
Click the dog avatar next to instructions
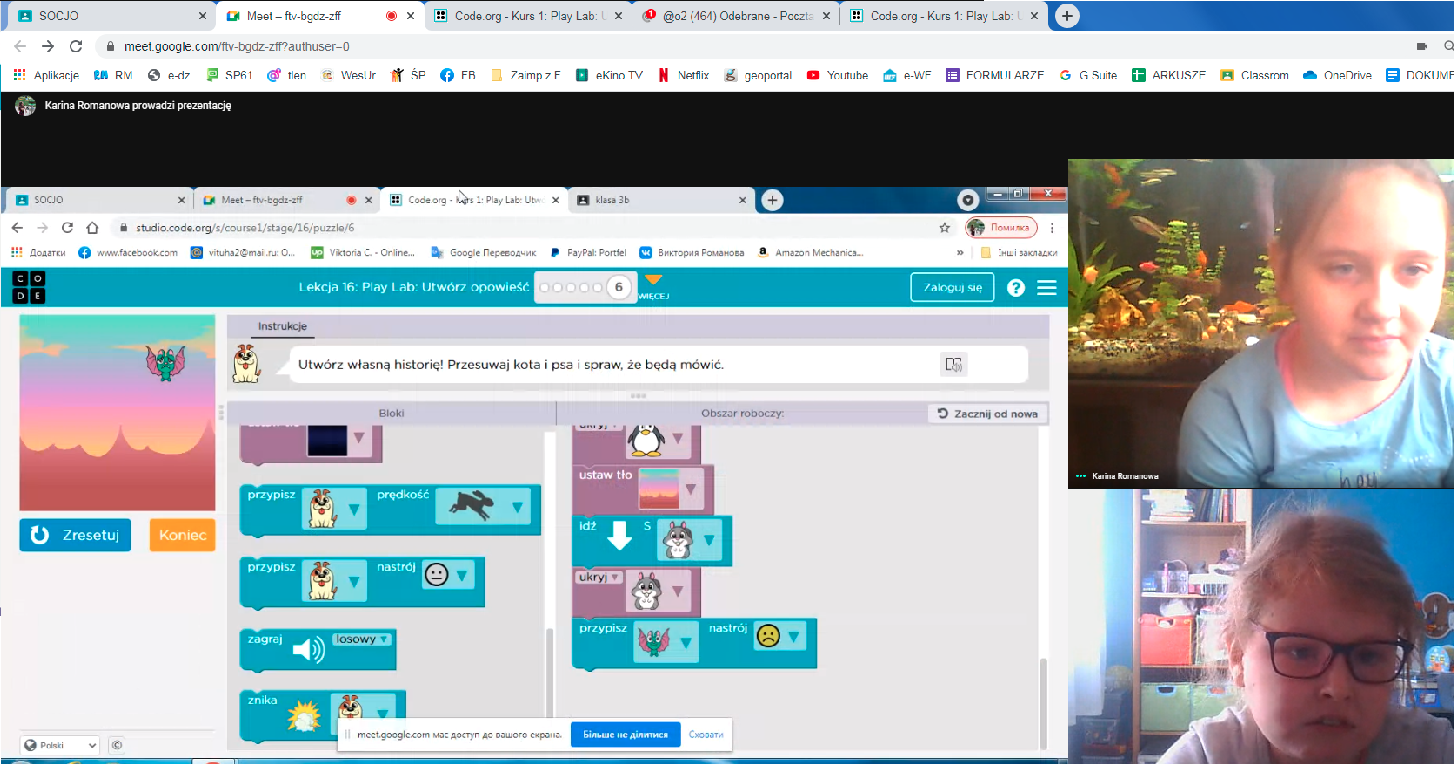pyautogui.click(x=246, y=364)
